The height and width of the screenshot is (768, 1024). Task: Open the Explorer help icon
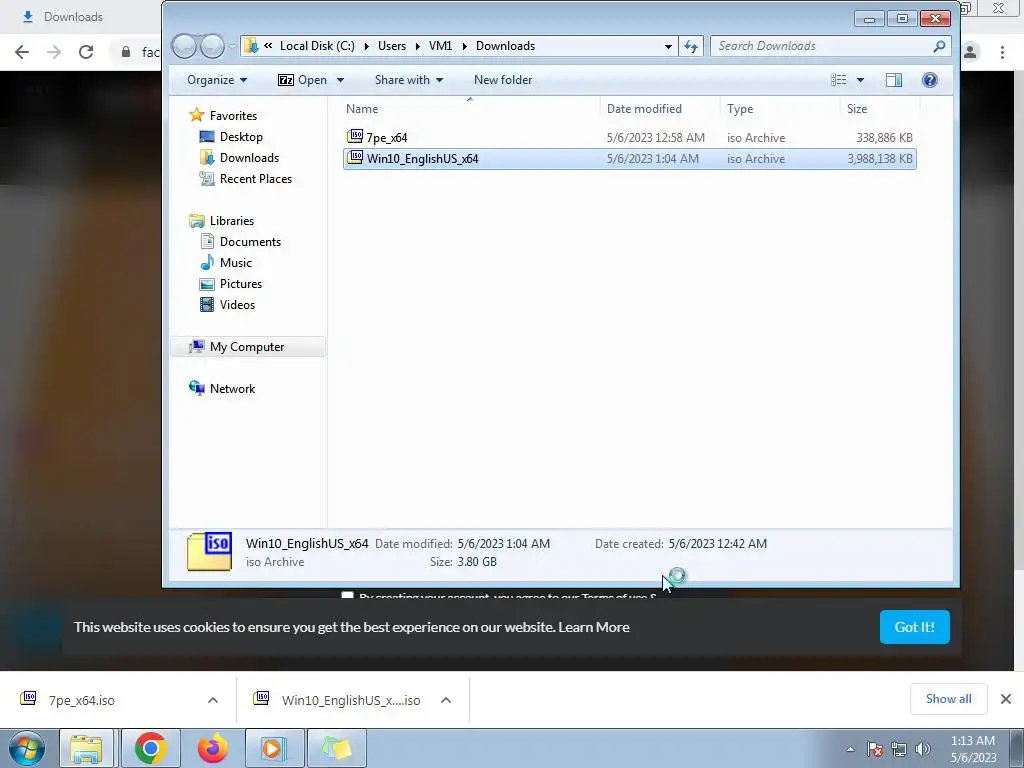(x=929, y=80)
